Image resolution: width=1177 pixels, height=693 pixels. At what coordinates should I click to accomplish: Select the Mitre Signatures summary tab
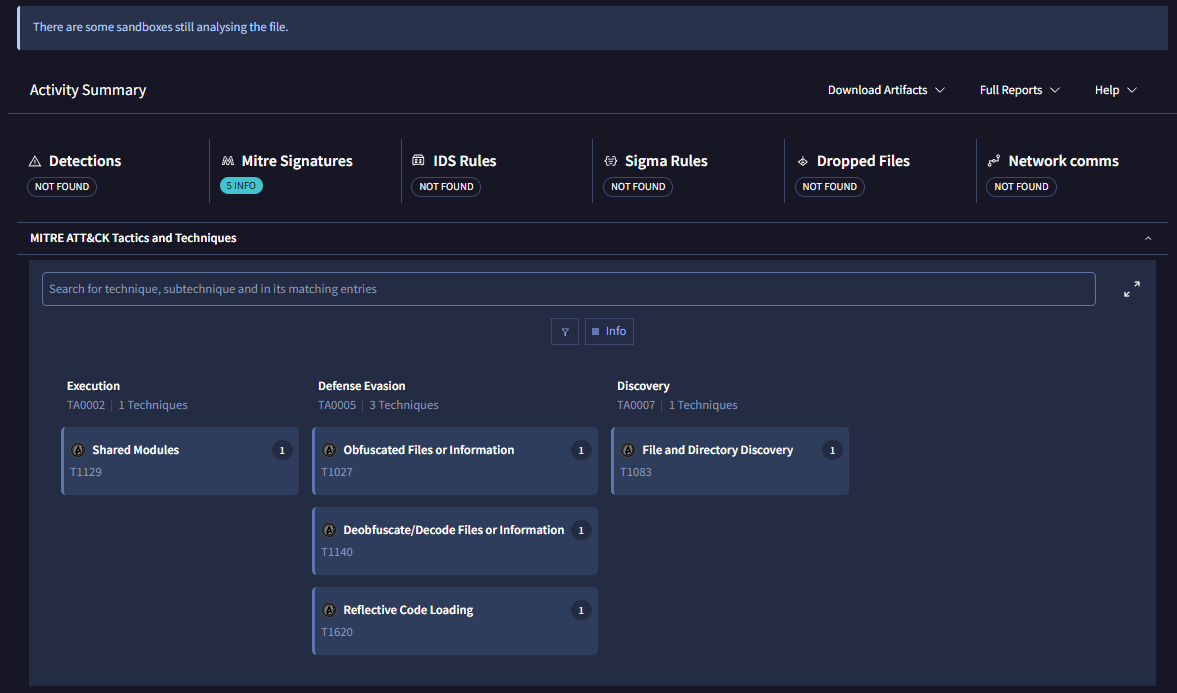click(x=297, y=161)
